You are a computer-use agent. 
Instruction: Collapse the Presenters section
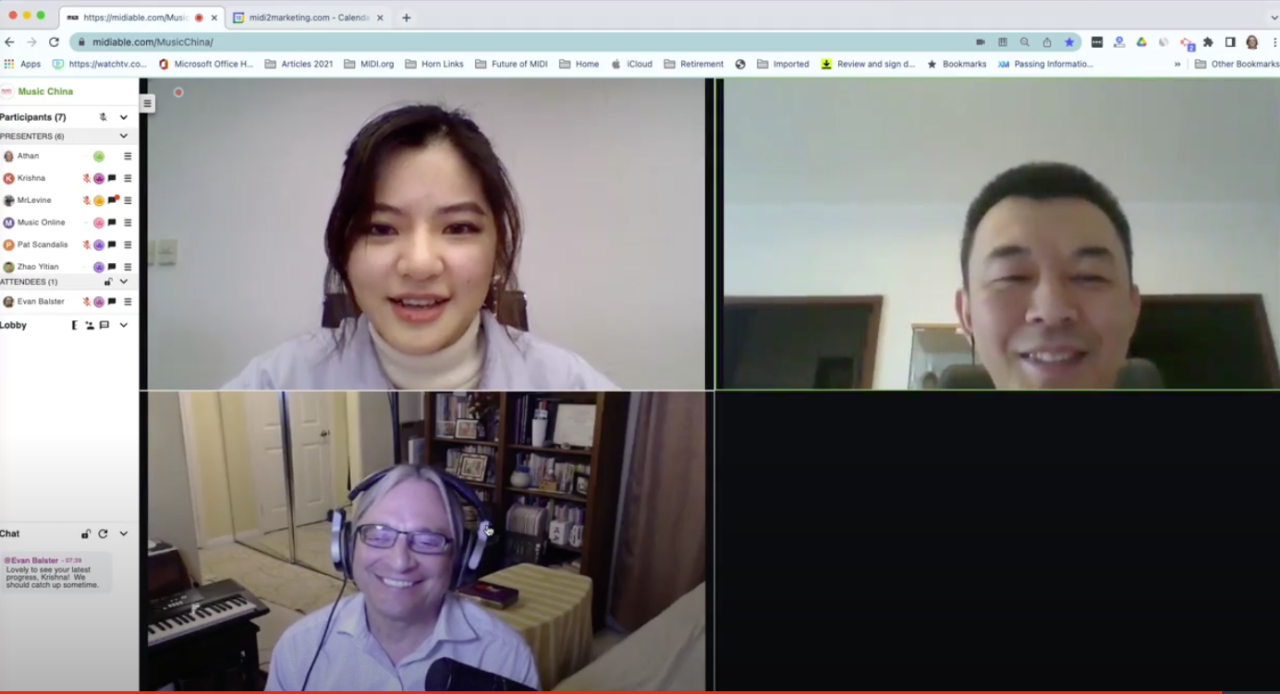(x=124, y=136)
